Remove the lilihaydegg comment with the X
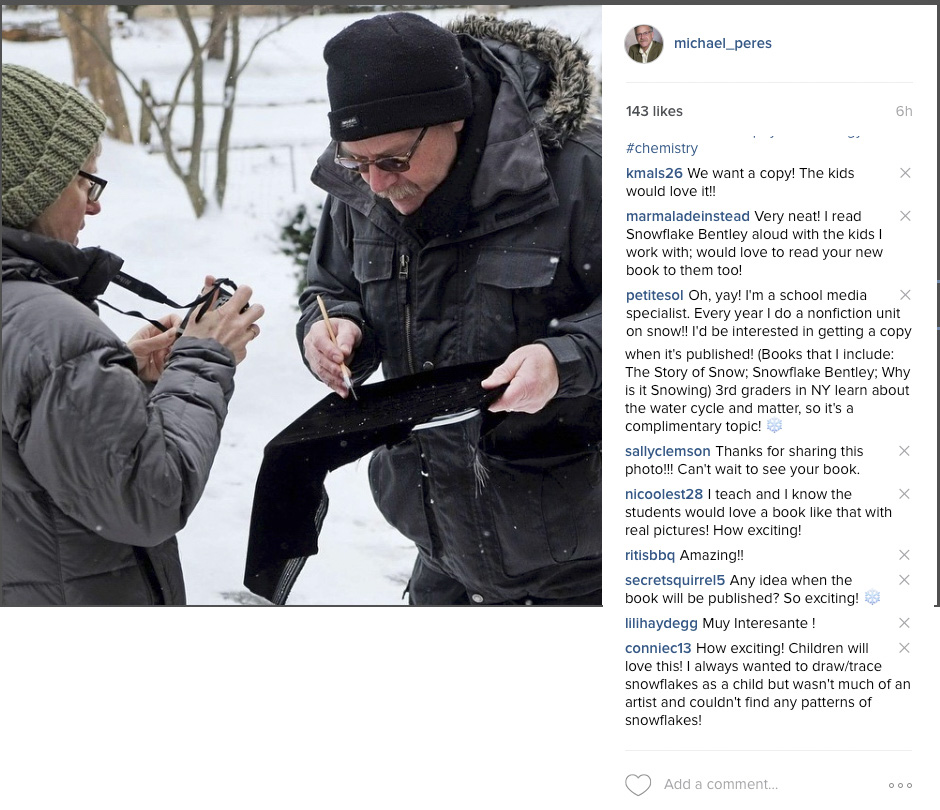940x810 pixels. click(905, 623)
